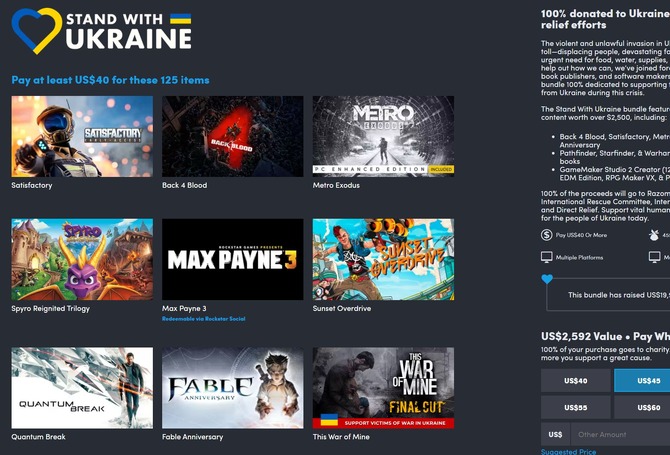This screenshot has width=670, height=455.
Task: Click the dollar sign Pay US$40 icon
Action: 547,235
